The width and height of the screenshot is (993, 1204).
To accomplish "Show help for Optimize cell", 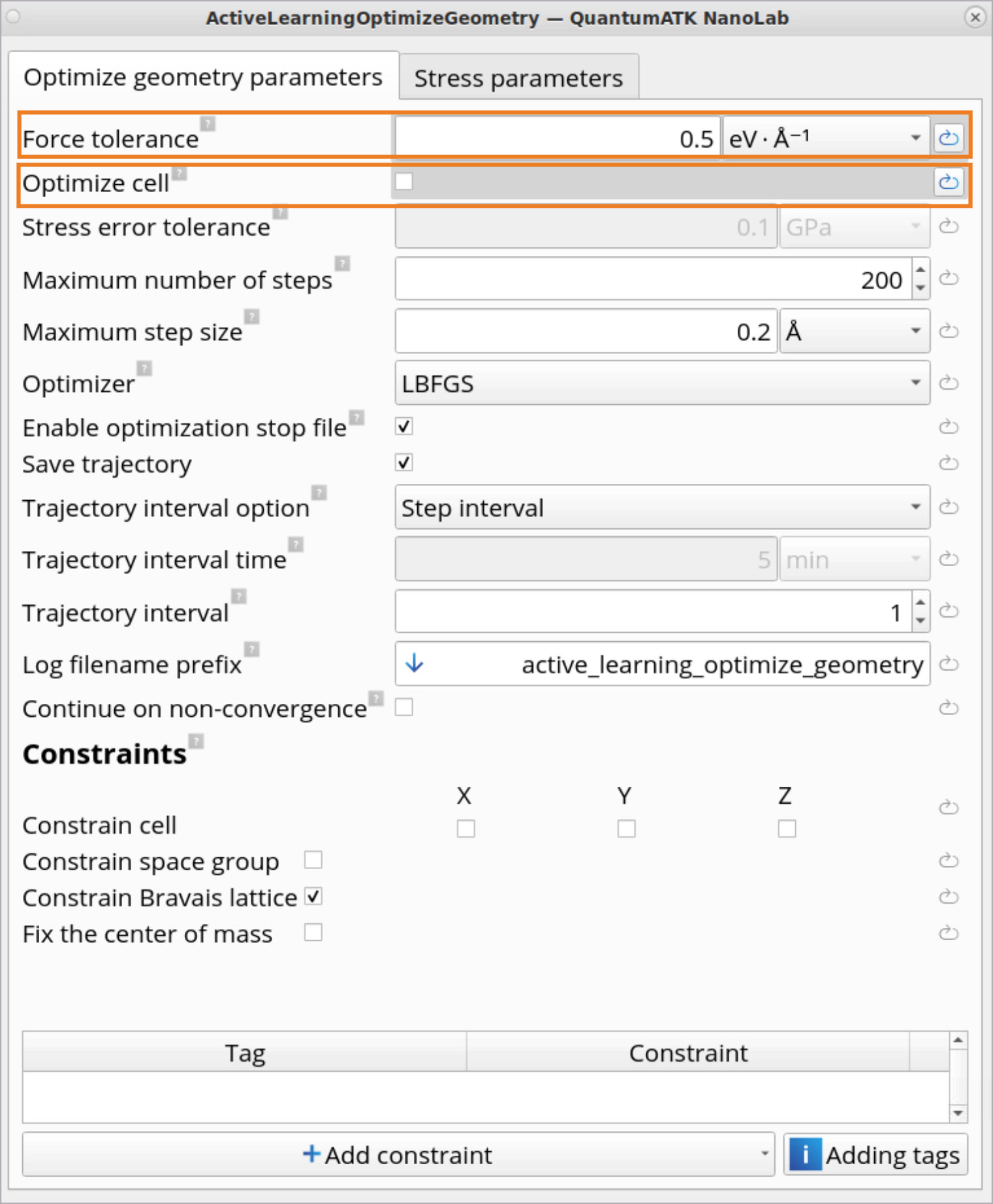I will tap(180, 174).
